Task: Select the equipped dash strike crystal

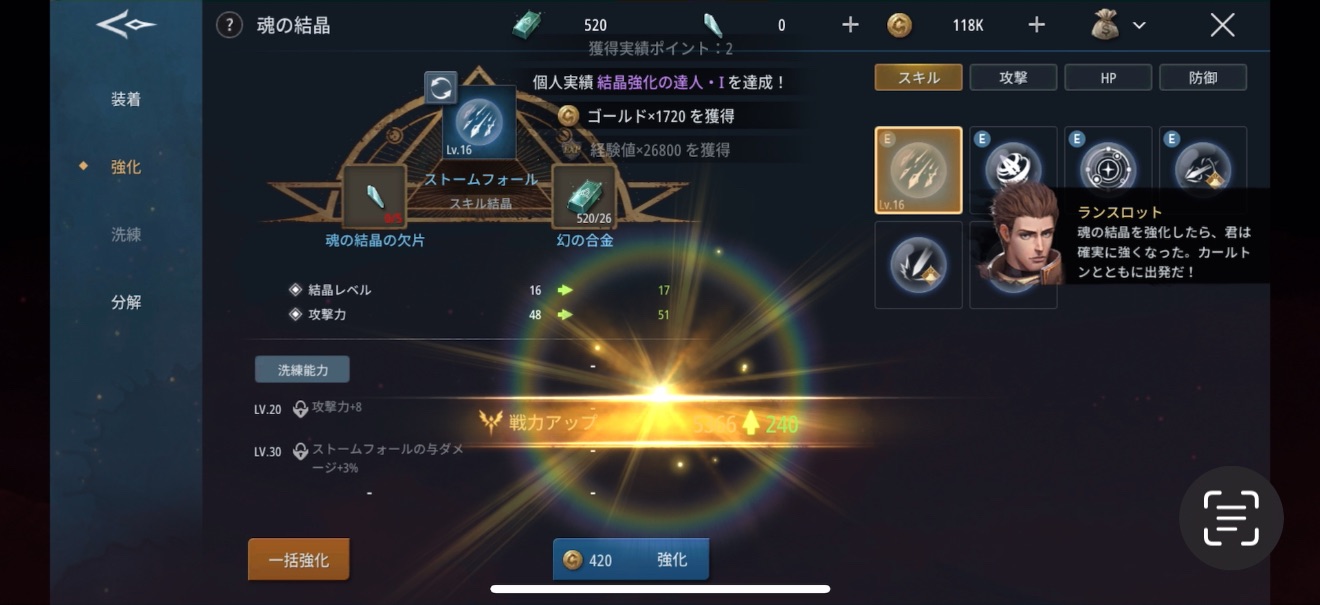Action: coord(1203,170)
